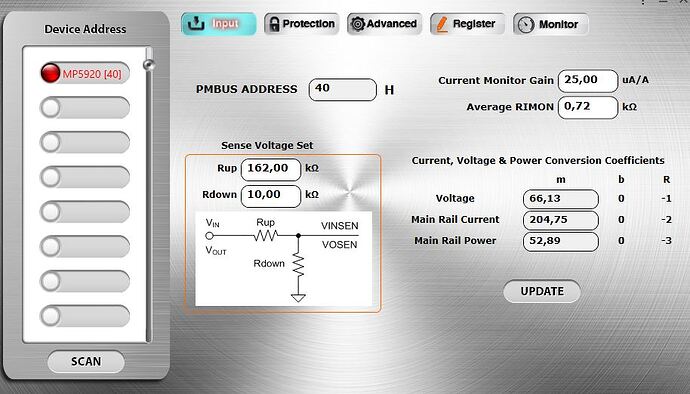Click the uA/A unit label
Image resolution: width=690 pixels, height=394 pixels.
click(635, 80)
